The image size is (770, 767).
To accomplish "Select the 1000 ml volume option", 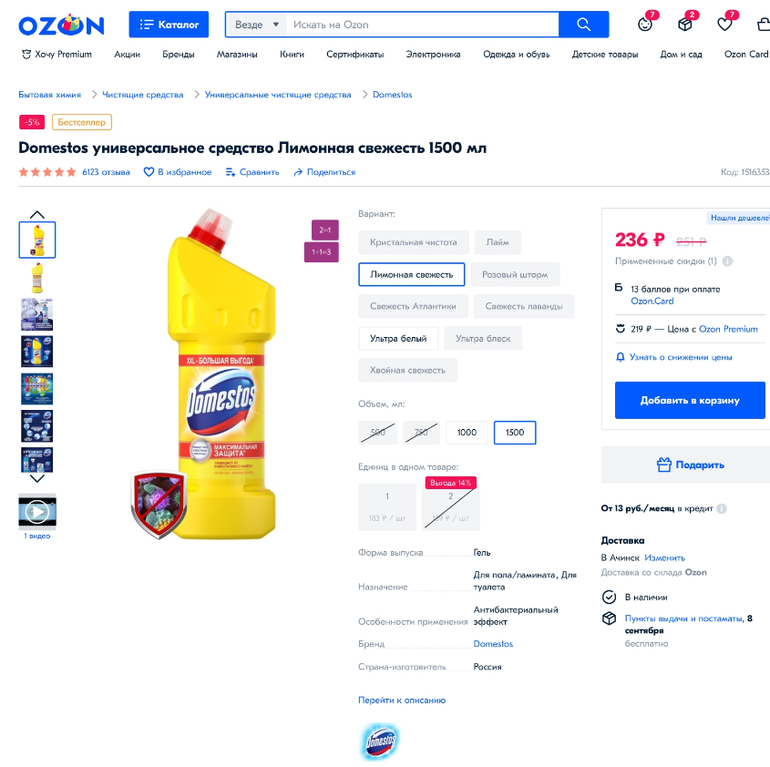I will pyautogui.click(x=467, y=433).
